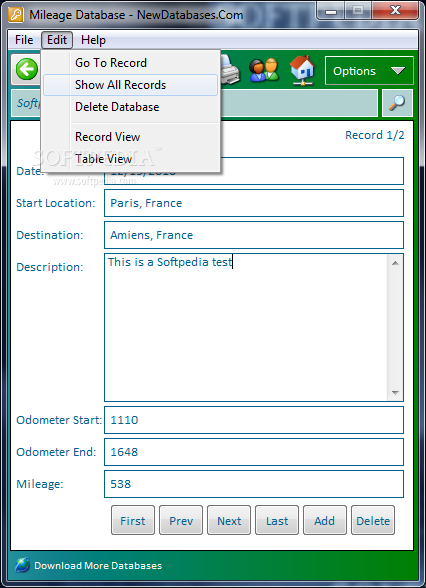Open Download More Databases link
This screenshot has height=588, width=426.
point(98,566)
